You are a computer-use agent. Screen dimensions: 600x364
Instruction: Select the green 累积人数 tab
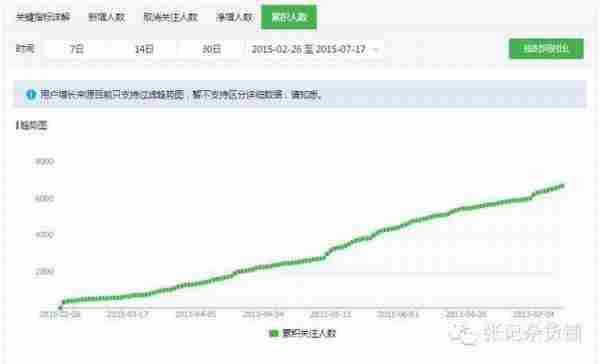[x=289, y=17]
